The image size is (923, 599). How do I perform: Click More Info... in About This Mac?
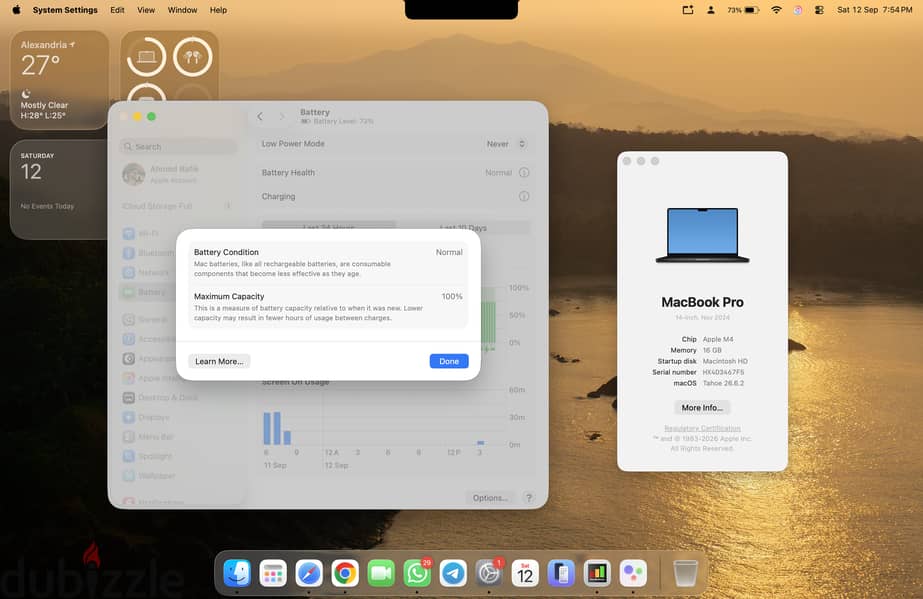[702, 407]
